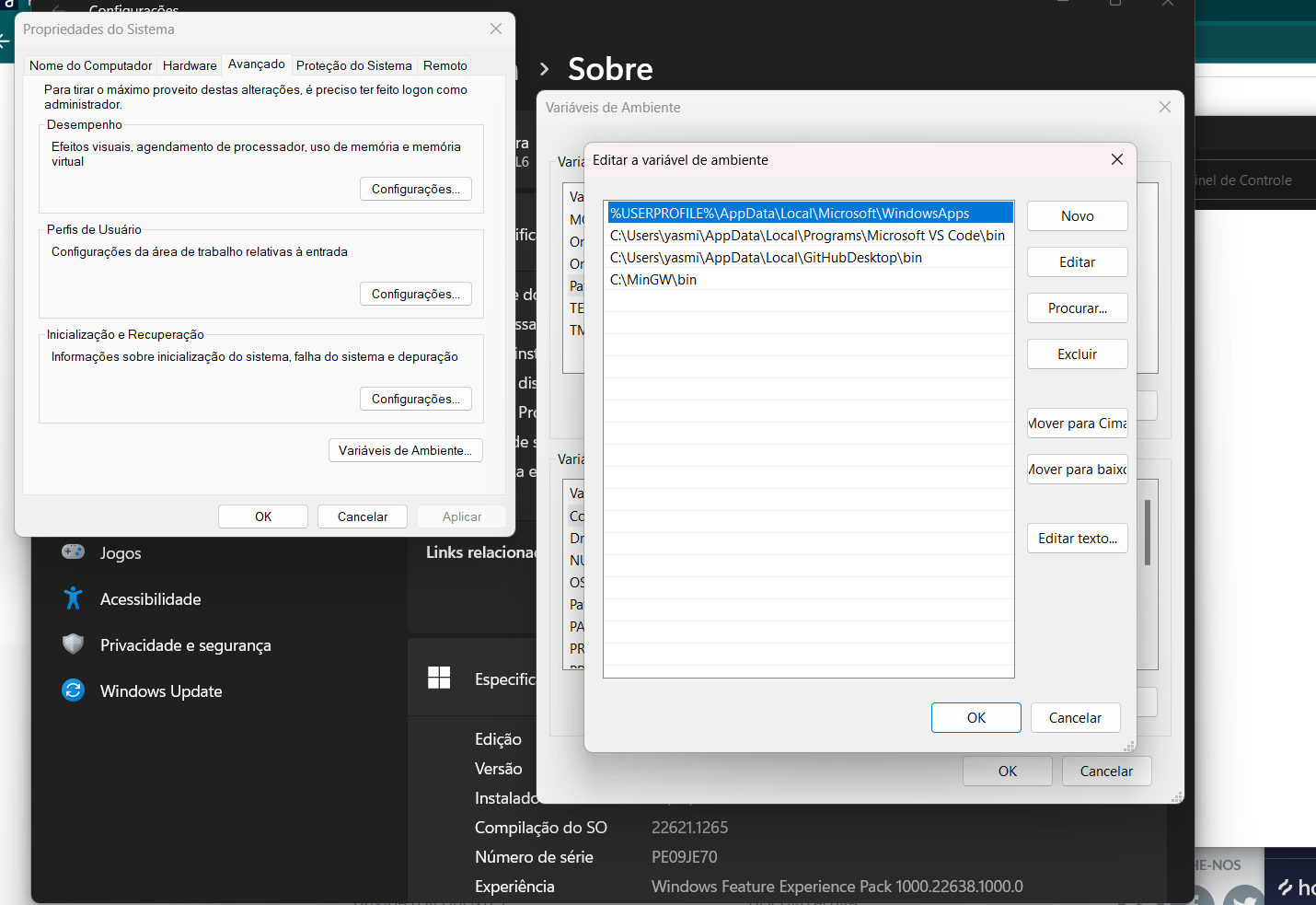Click the breadcrumb chevron before Sobre

pyautogui.click(x=545, y=69)
